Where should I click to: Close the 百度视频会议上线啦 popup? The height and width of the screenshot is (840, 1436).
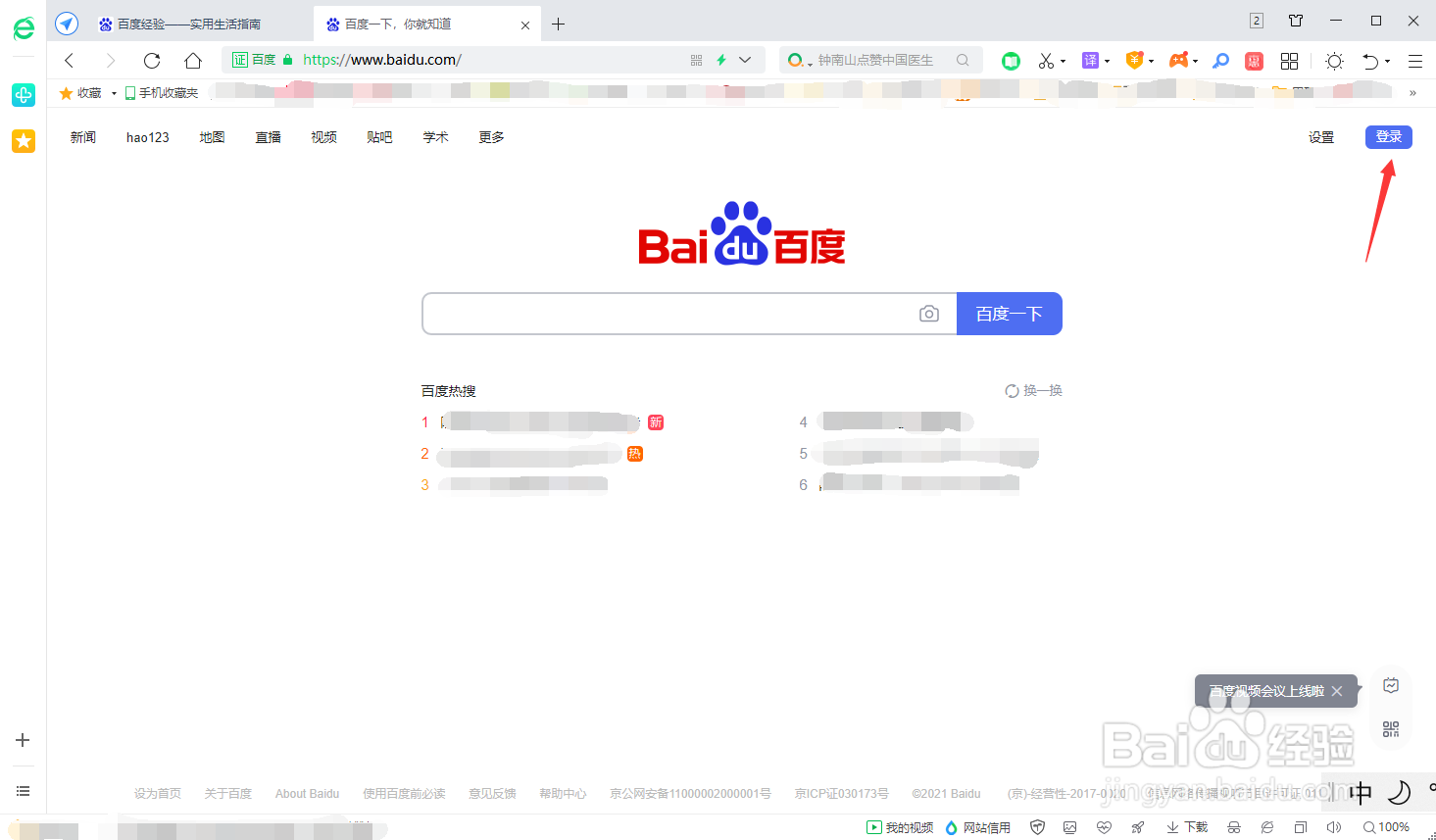click(x=1337, y=691)
